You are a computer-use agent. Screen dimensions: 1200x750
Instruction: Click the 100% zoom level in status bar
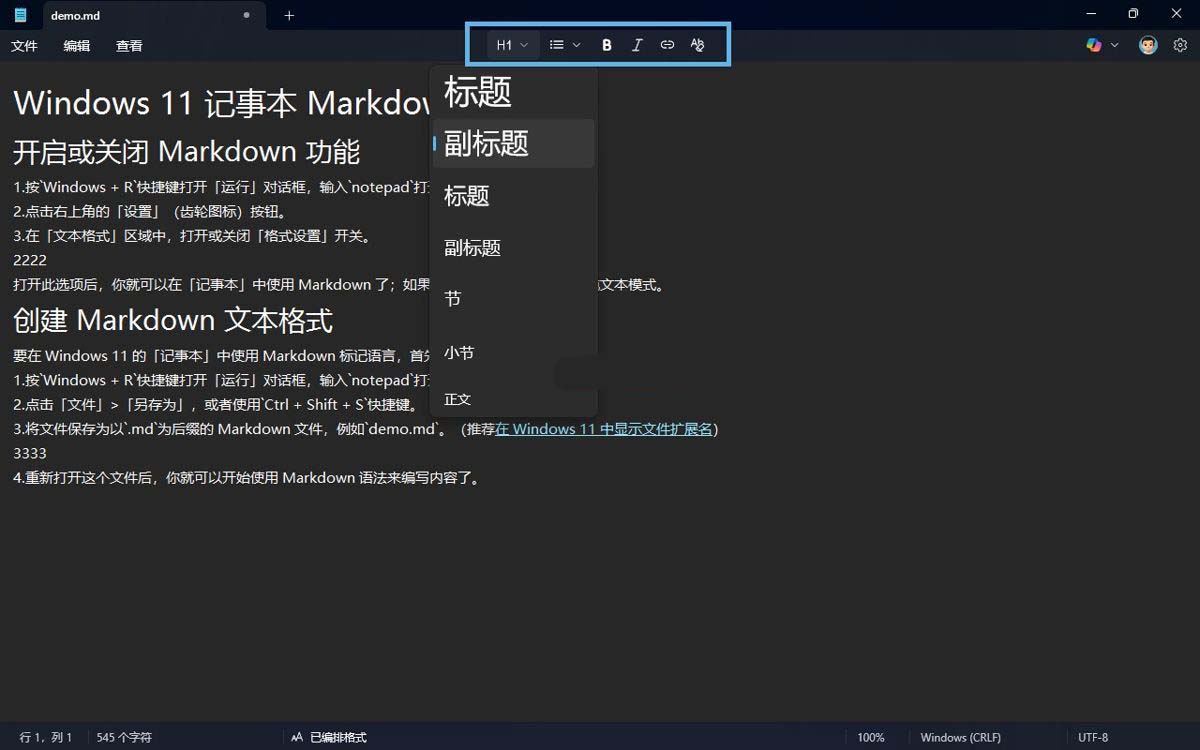click(871, 737)
